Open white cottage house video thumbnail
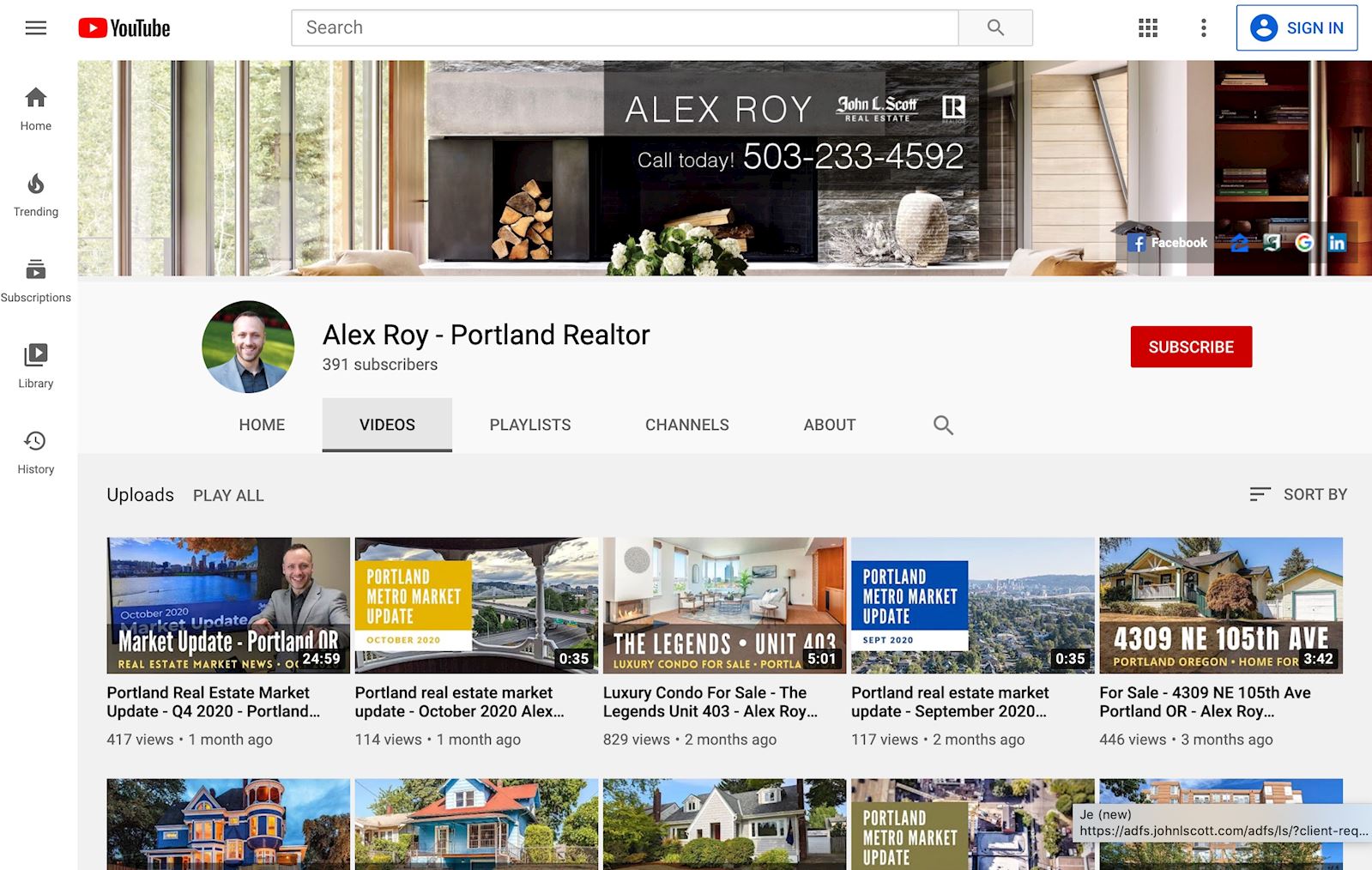This screenshot has height=870, width=1372. [724, 825]
